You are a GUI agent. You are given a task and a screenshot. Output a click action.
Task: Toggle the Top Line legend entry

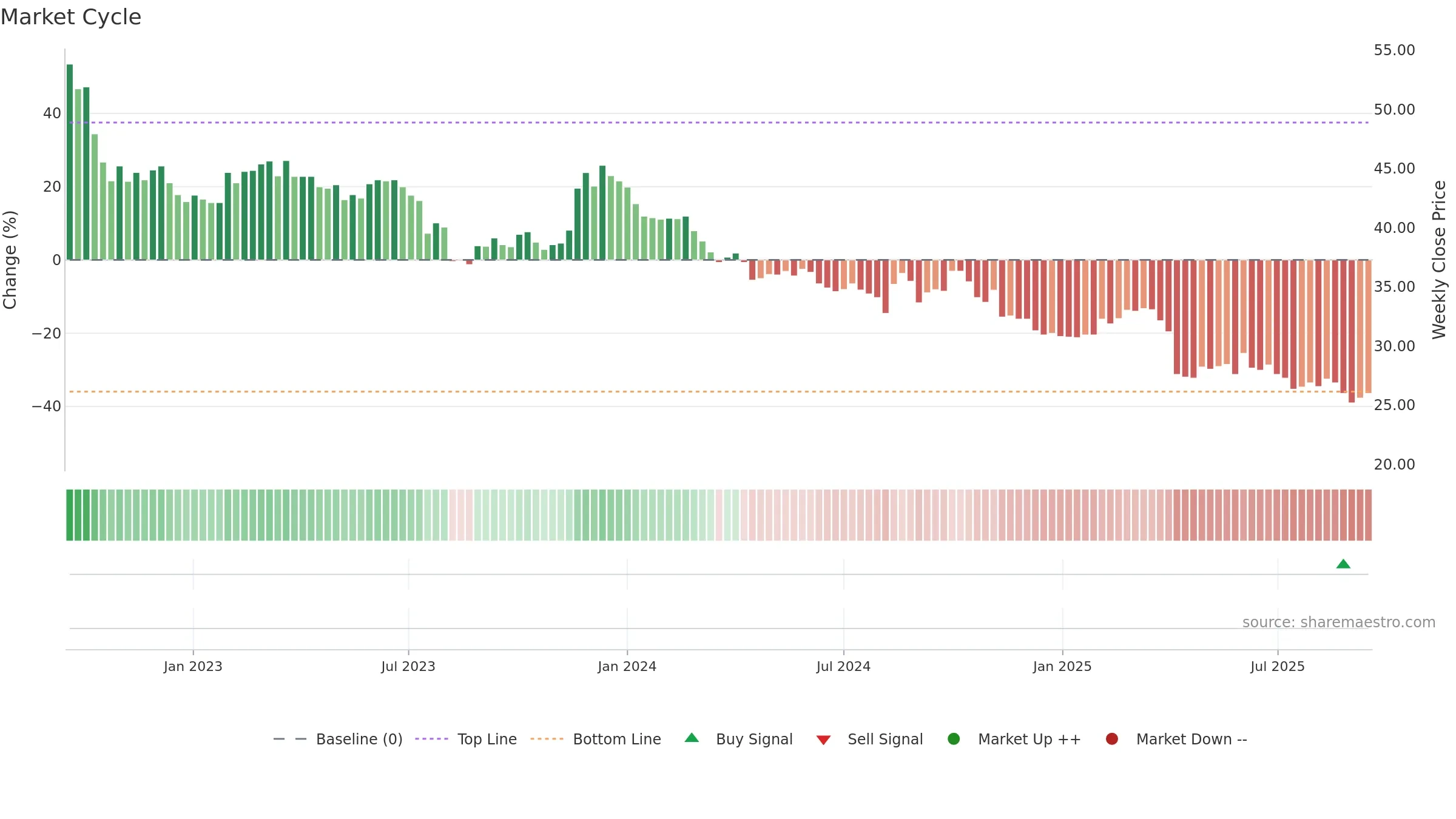(466, 739)
